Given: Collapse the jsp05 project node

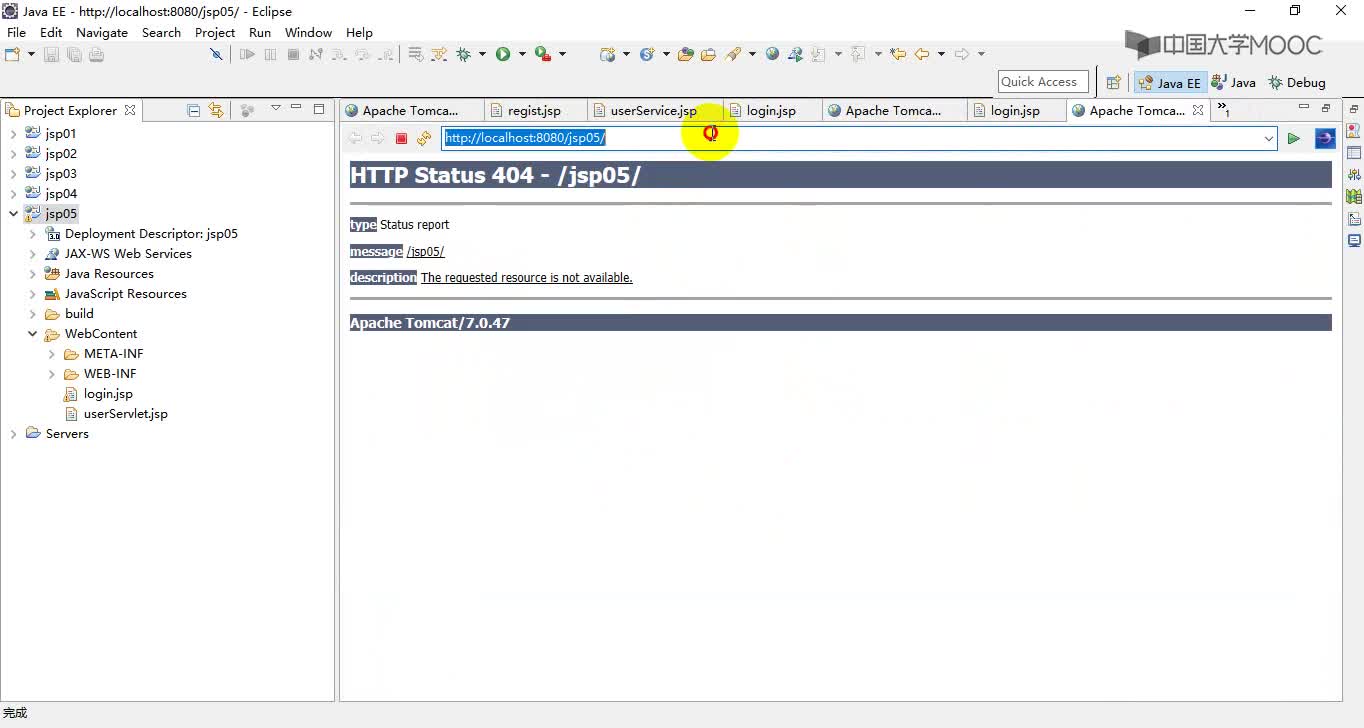Looking at the screenshot, I should (13, 213).
